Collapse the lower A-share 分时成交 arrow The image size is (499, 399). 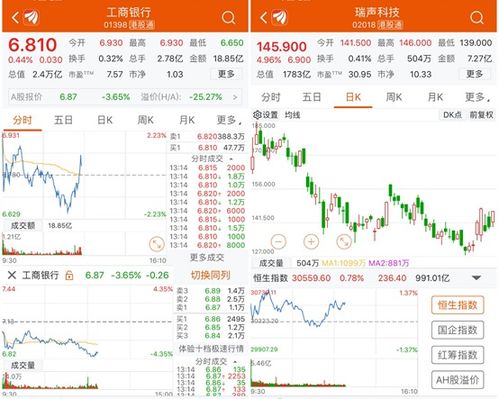235,362
